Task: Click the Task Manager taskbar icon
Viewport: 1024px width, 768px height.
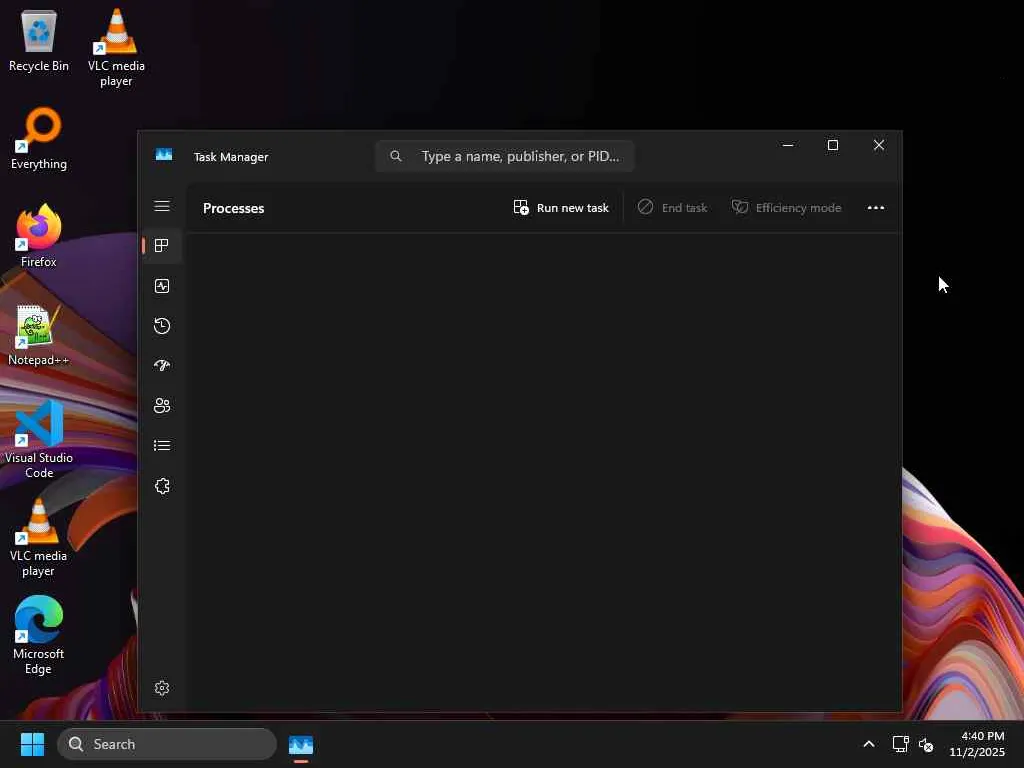Action: pos(301,744)
